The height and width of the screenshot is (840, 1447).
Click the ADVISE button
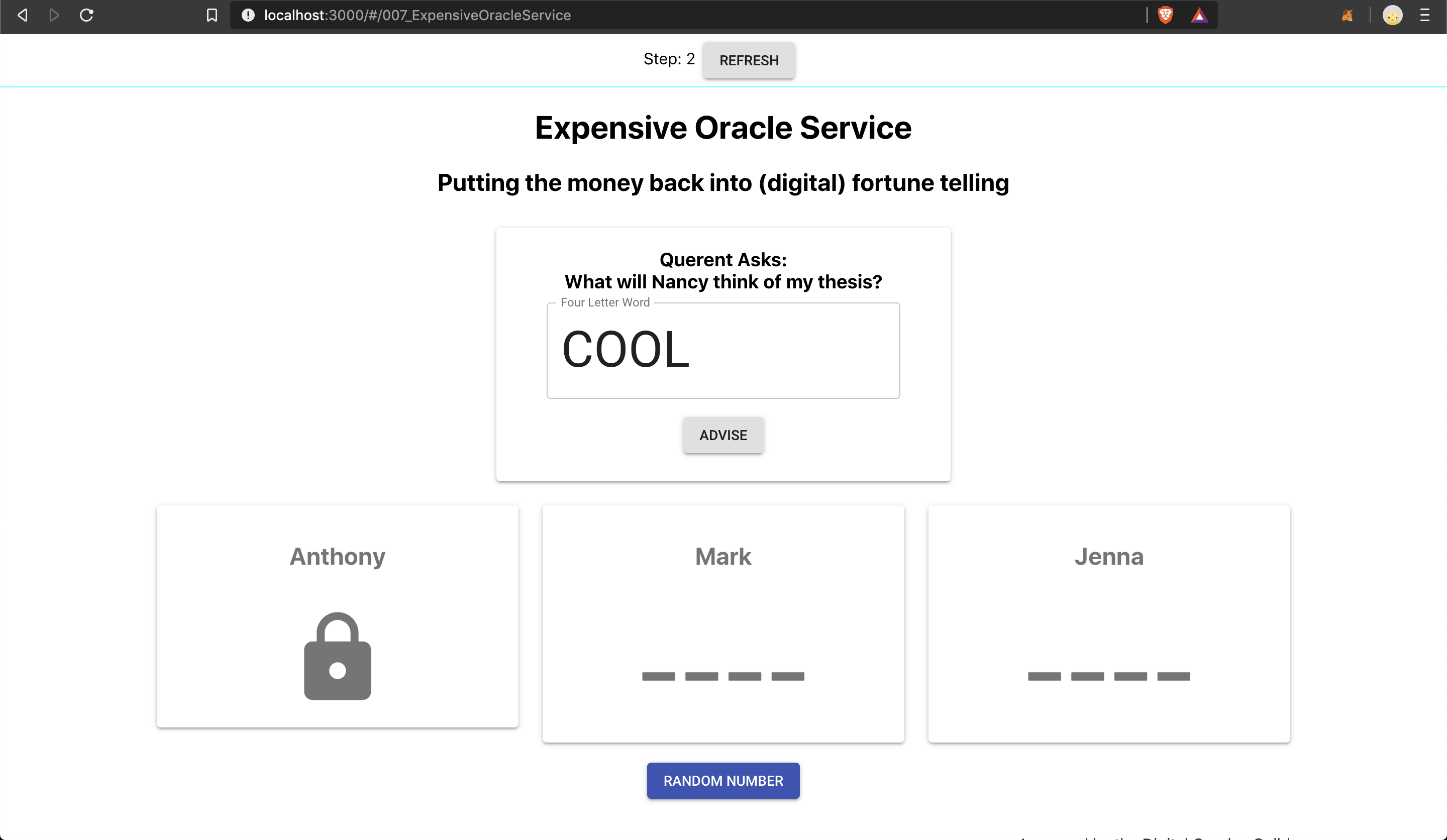point(723,435)
